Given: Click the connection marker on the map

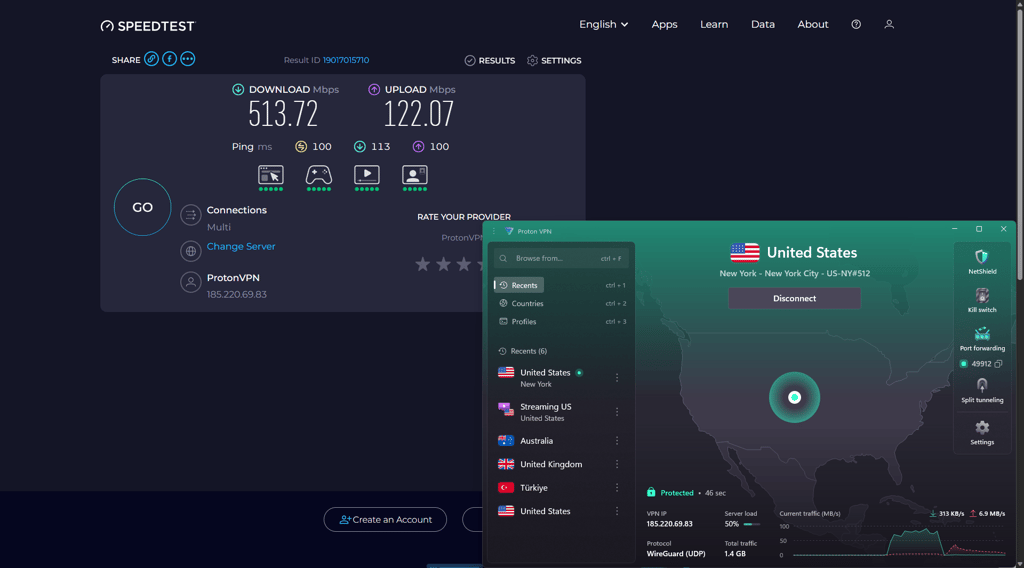Looking at the screenshot, I should coord(794,397).
